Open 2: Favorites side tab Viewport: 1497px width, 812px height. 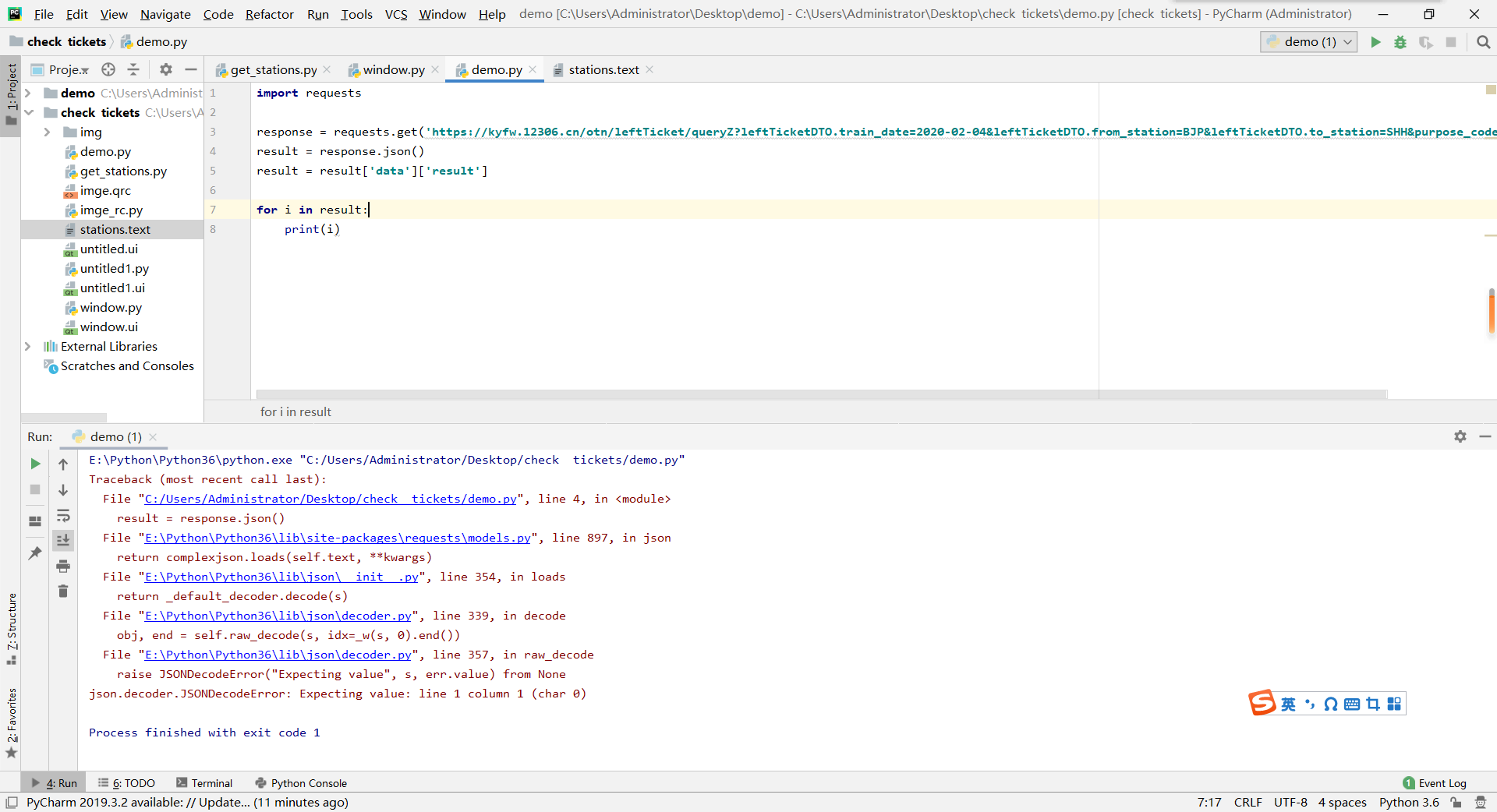[12, 722]
